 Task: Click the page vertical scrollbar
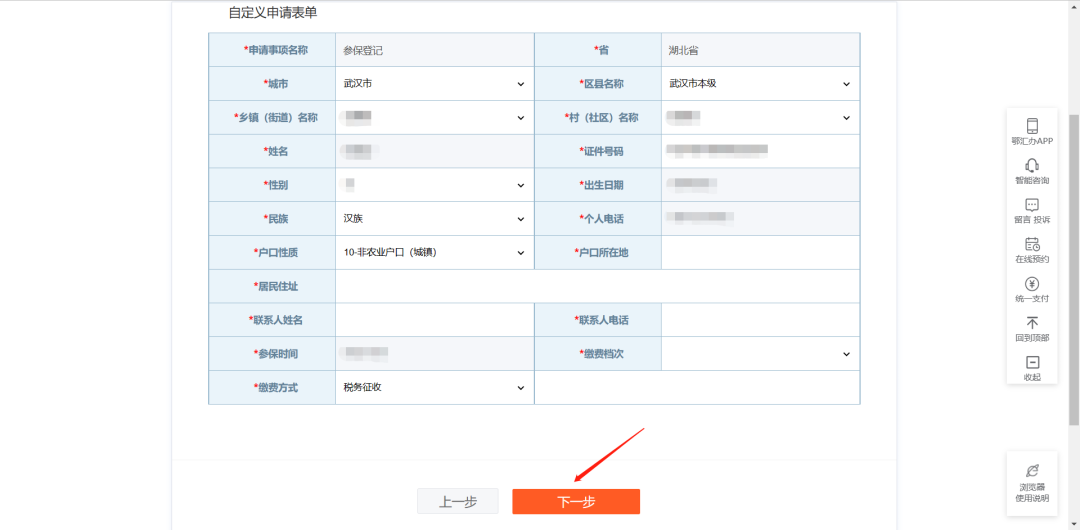(x=1074, y=265)
